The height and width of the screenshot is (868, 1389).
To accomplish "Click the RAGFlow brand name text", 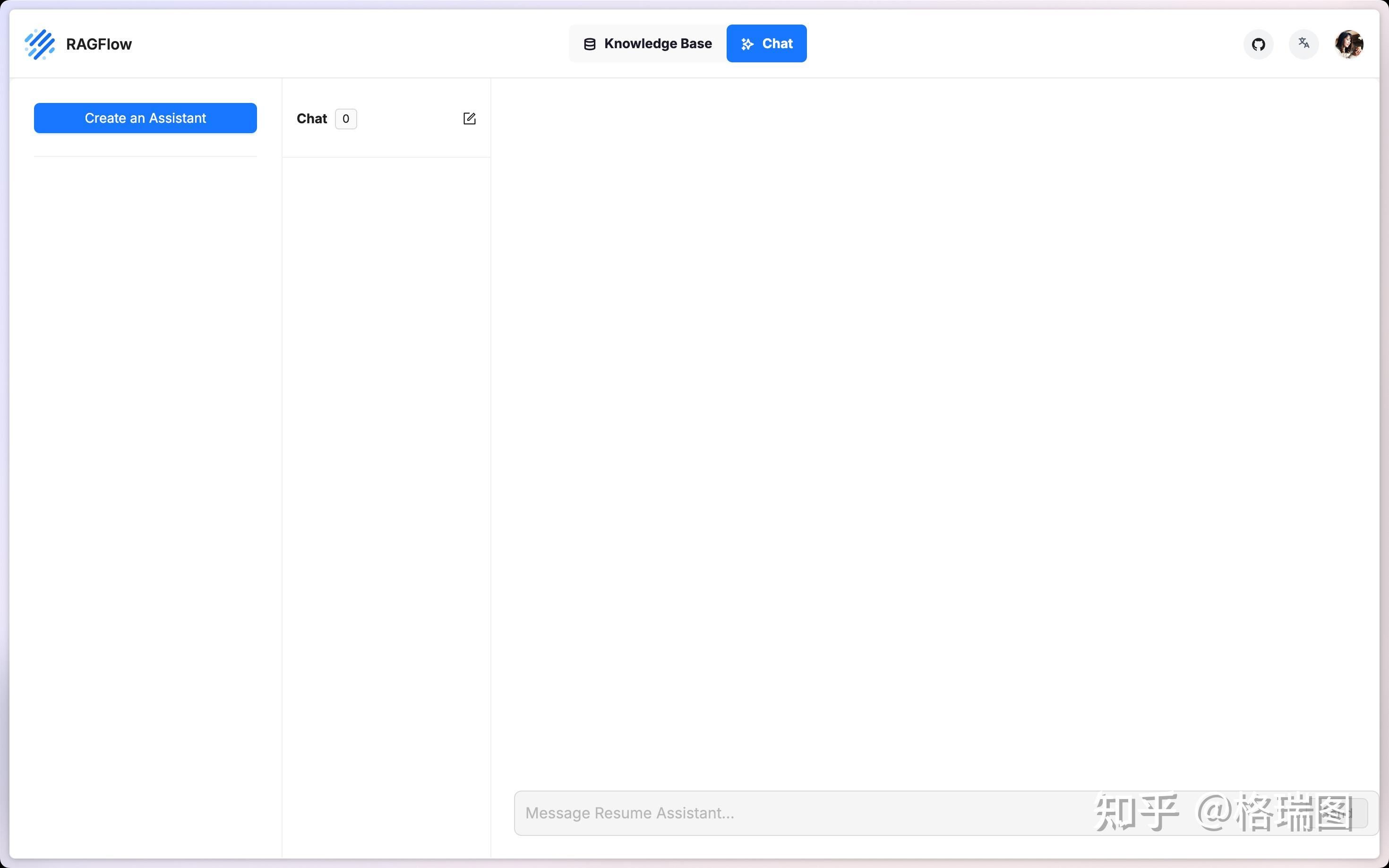I will pos(99,44).
